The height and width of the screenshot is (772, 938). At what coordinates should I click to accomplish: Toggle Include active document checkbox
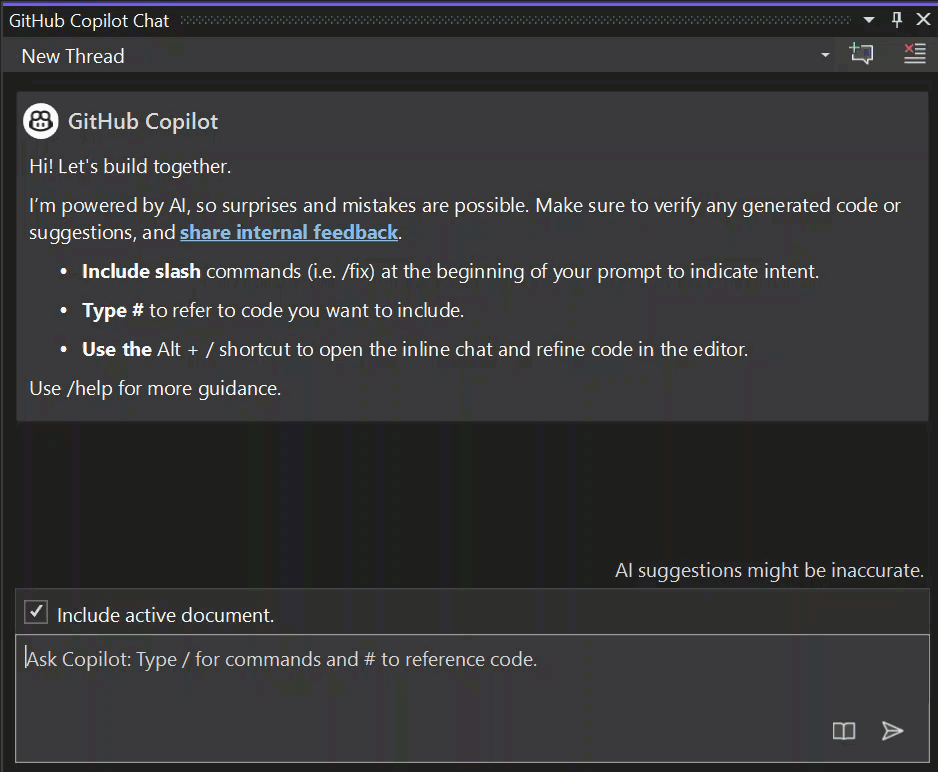(x=36, y=612)
